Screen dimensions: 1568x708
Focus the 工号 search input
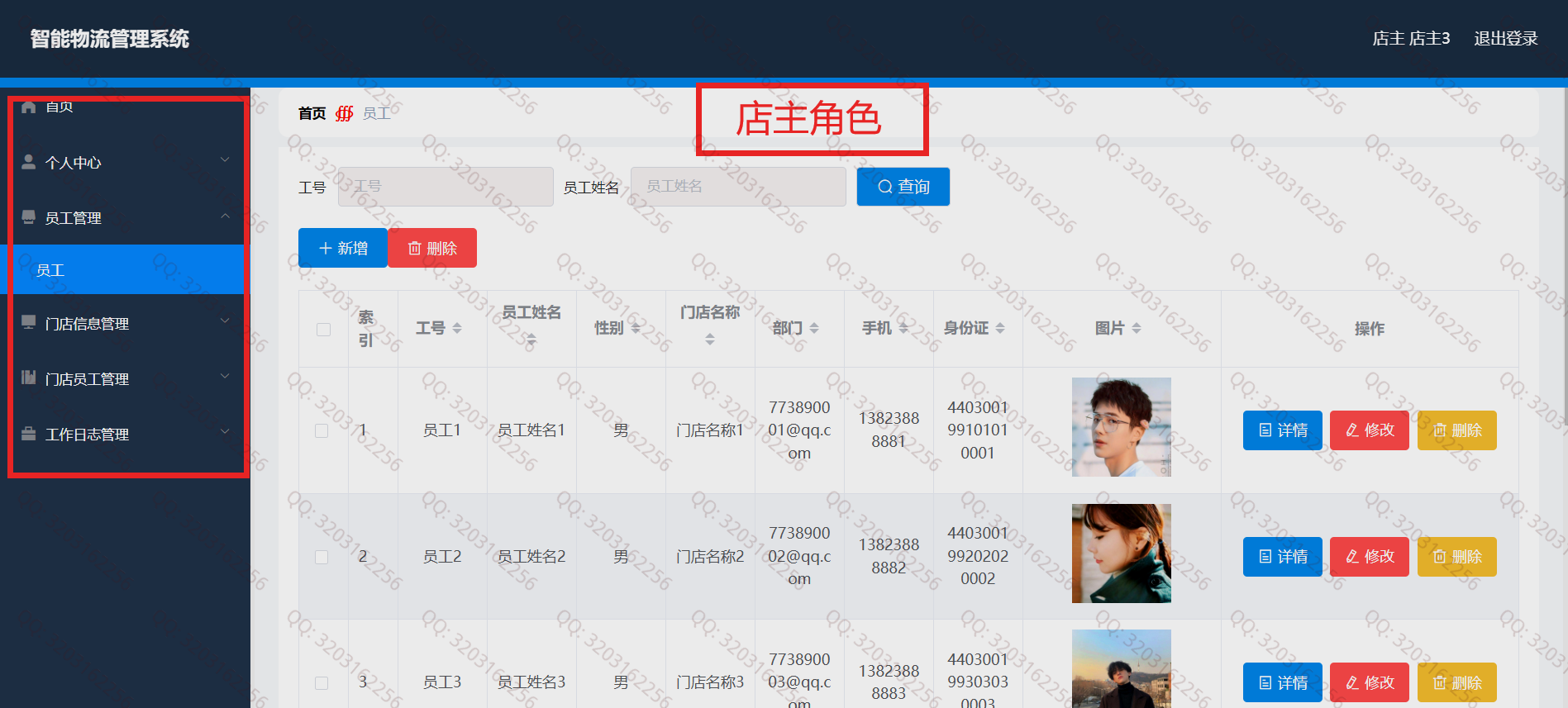point(446,187)
